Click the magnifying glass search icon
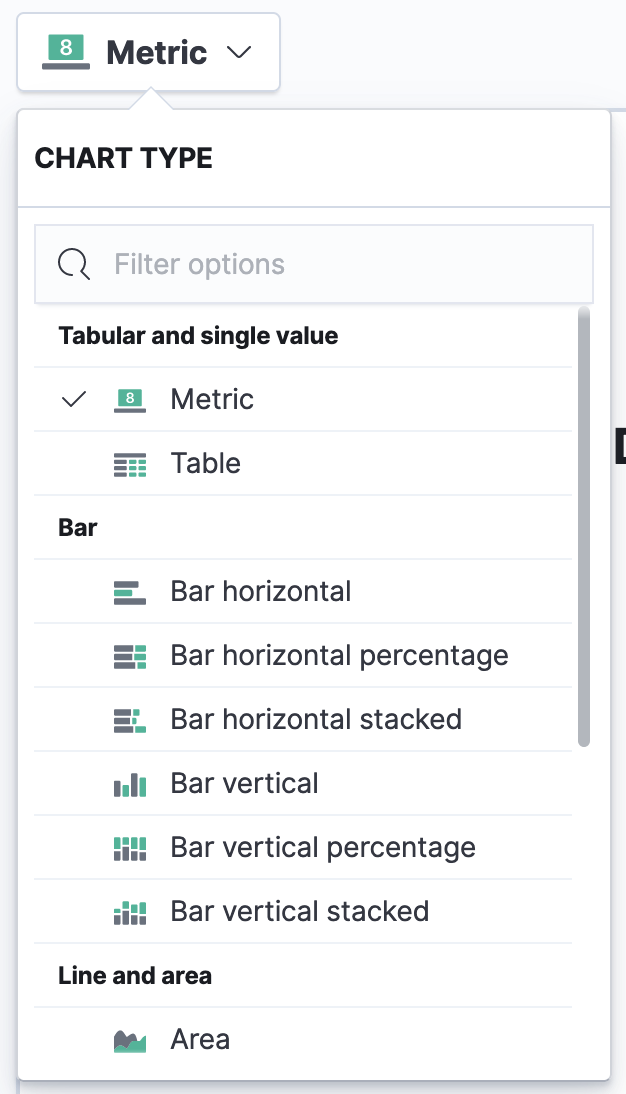 tap(74, 264)
